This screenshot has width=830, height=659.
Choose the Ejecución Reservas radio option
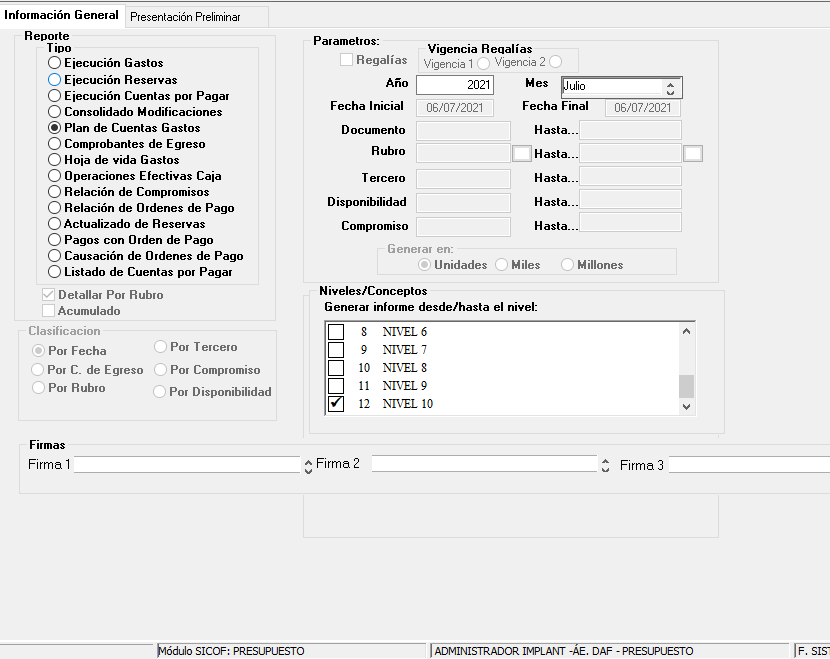point(55,80)
